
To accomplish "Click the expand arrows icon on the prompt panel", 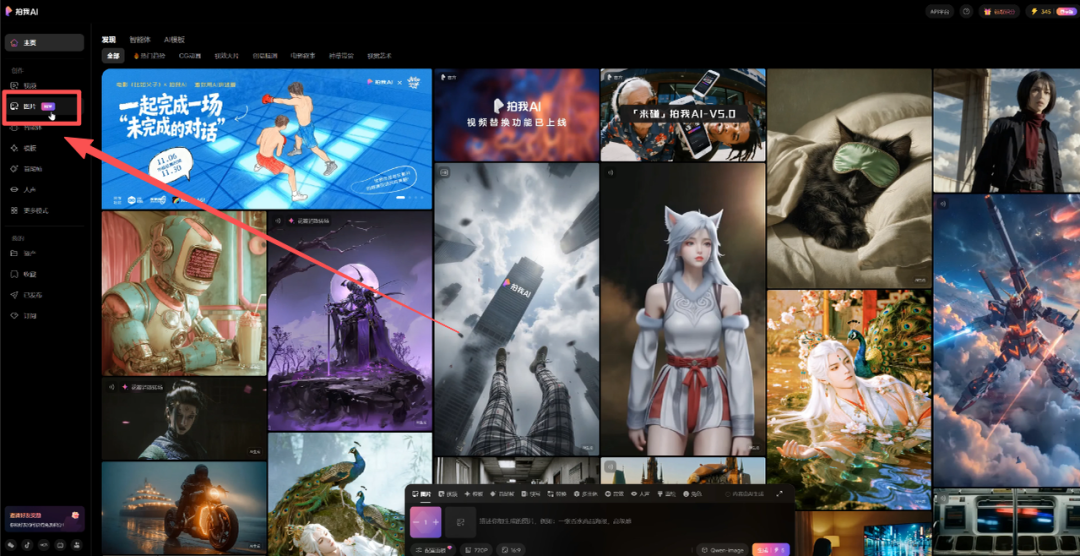I will tap(779, 495).
